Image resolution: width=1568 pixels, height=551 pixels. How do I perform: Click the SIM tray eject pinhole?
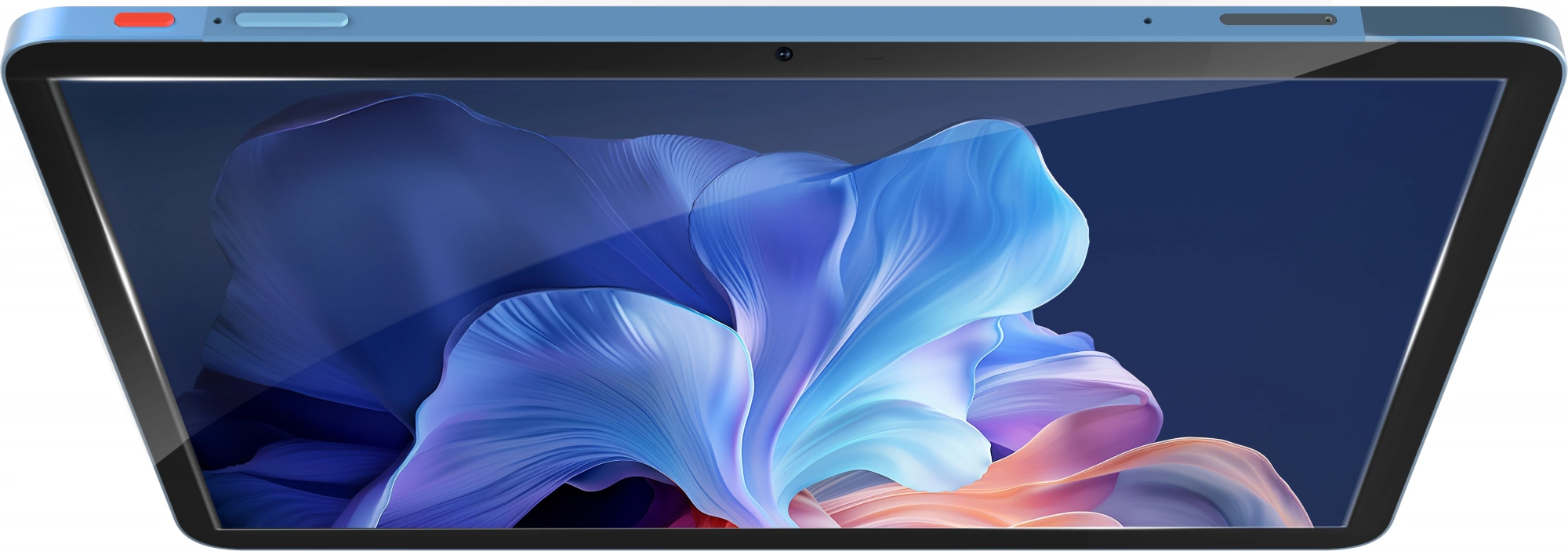pyautogui.click(x=1328, y=20)
